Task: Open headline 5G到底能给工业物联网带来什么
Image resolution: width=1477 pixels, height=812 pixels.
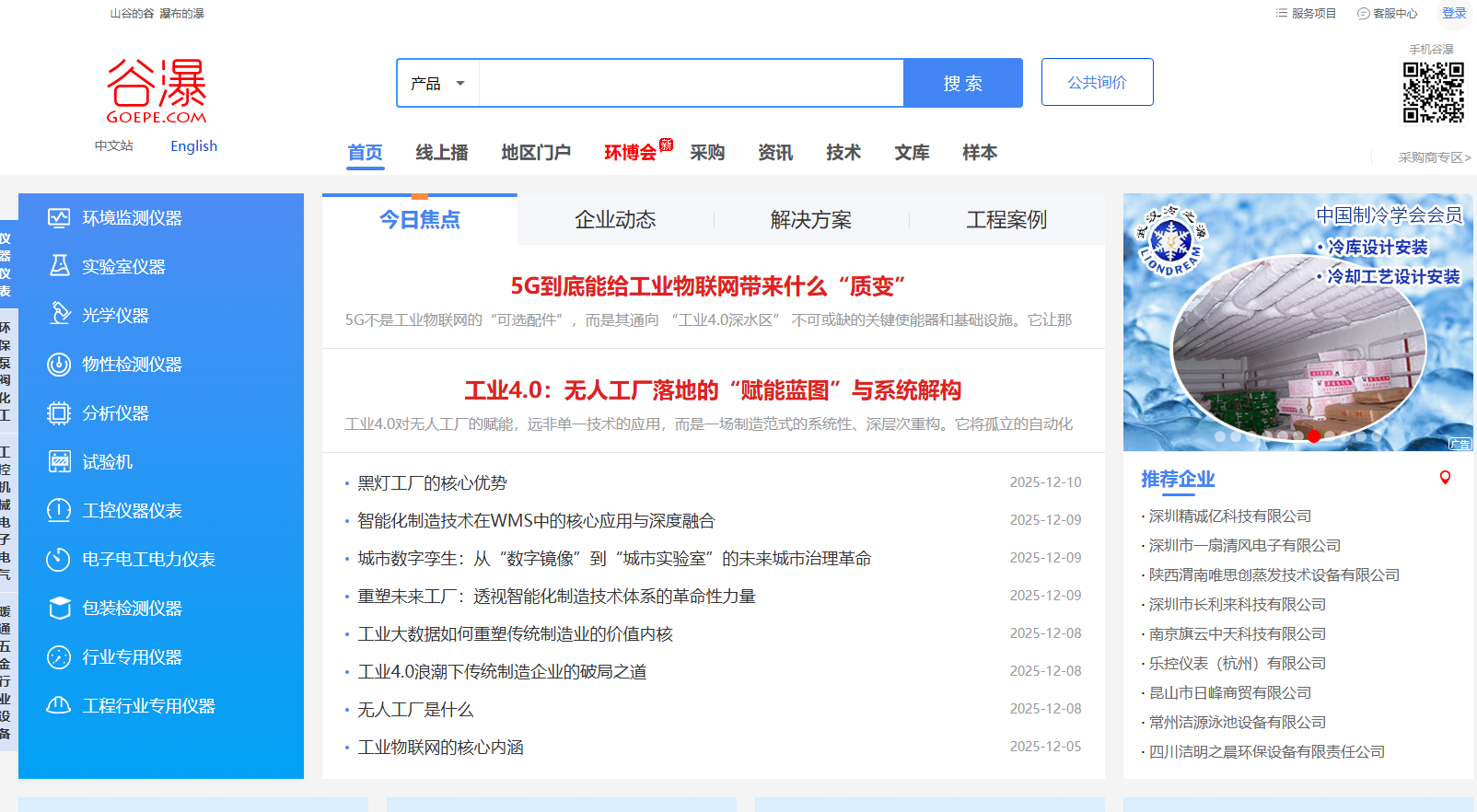Action: pos(708,286)
